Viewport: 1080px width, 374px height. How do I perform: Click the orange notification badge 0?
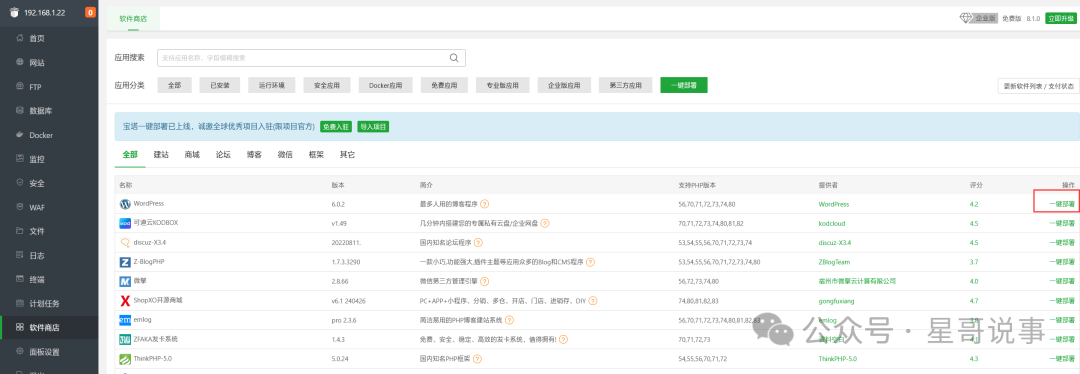pos(90,12)
